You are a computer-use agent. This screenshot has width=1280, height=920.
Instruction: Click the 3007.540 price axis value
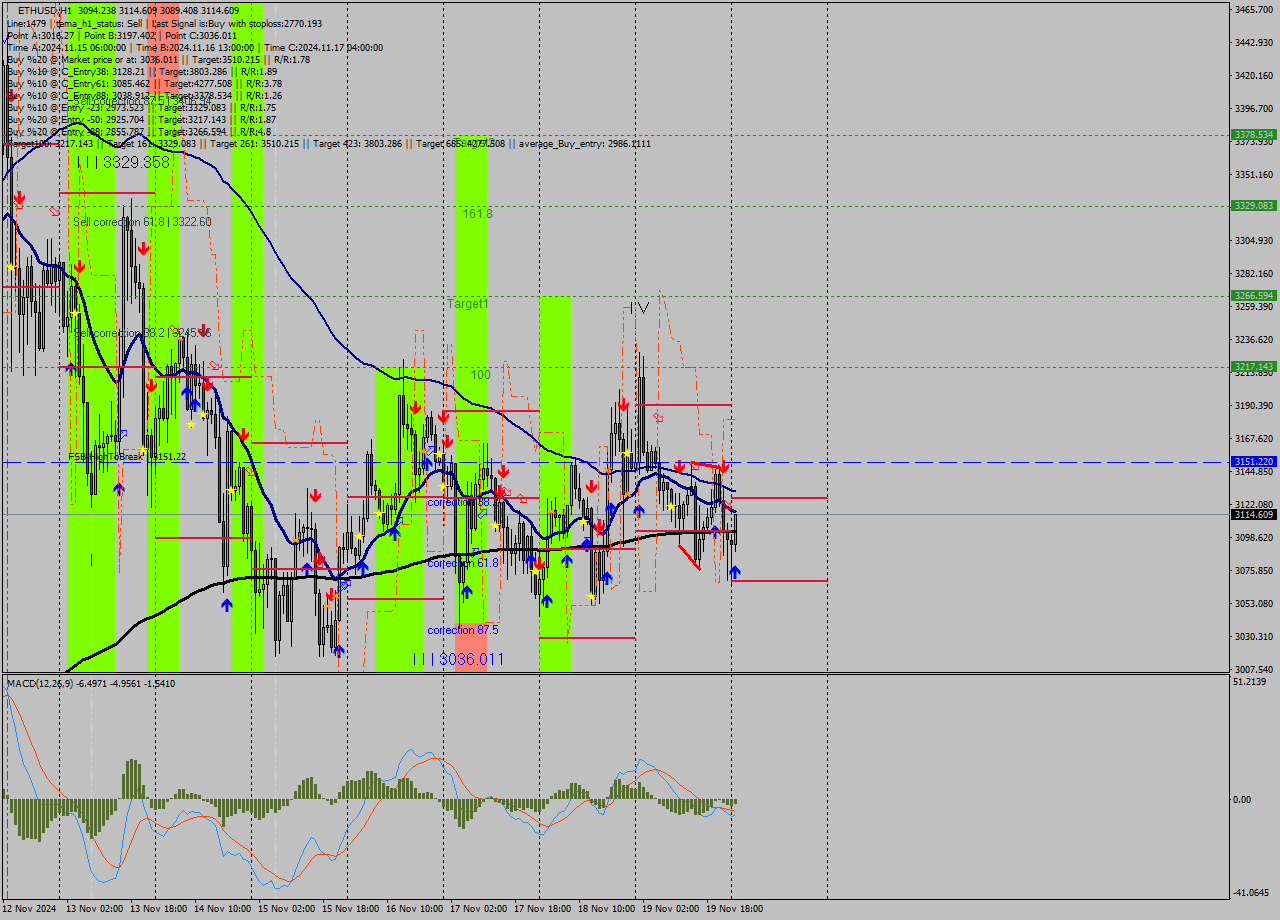point(1254,669)
